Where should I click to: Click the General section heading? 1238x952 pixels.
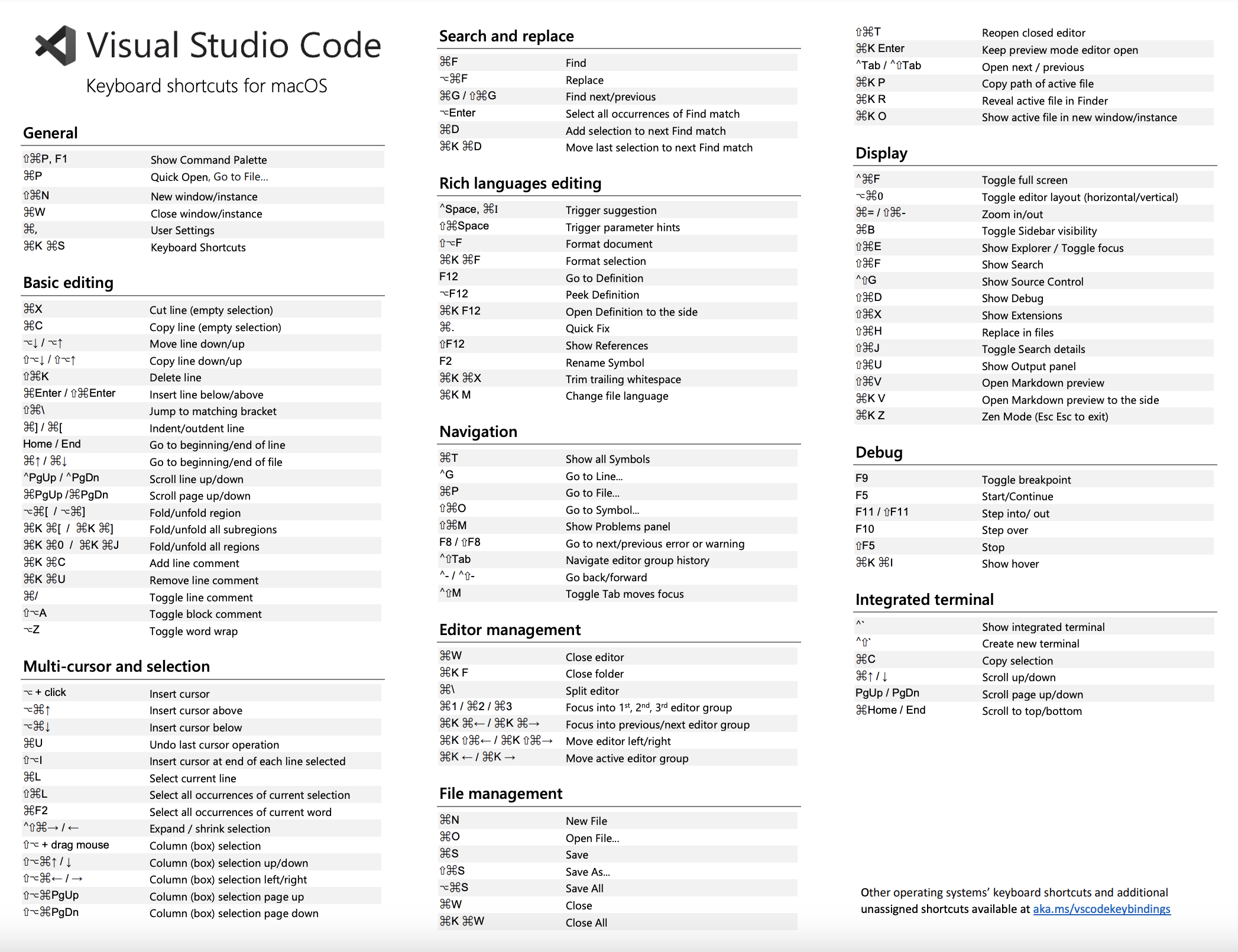coord(50,133)
